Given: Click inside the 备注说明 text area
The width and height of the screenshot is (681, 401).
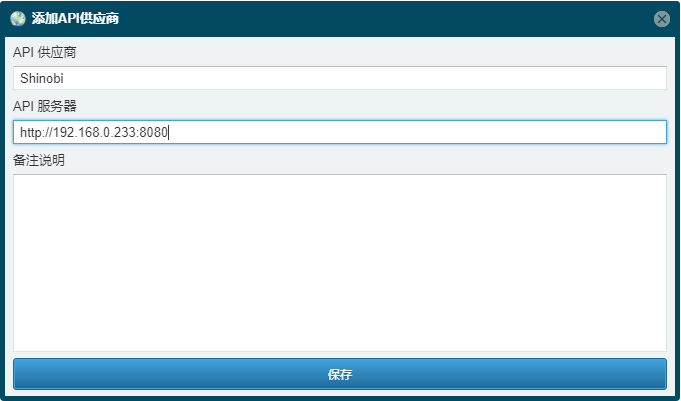Looking at the screenshot, I should (x=340, y=263).
